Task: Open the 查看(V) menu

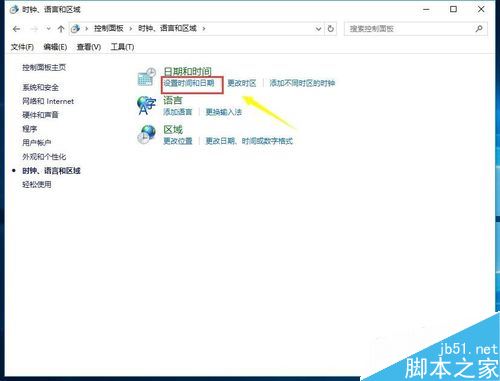Action: click(x=89, y=47)
